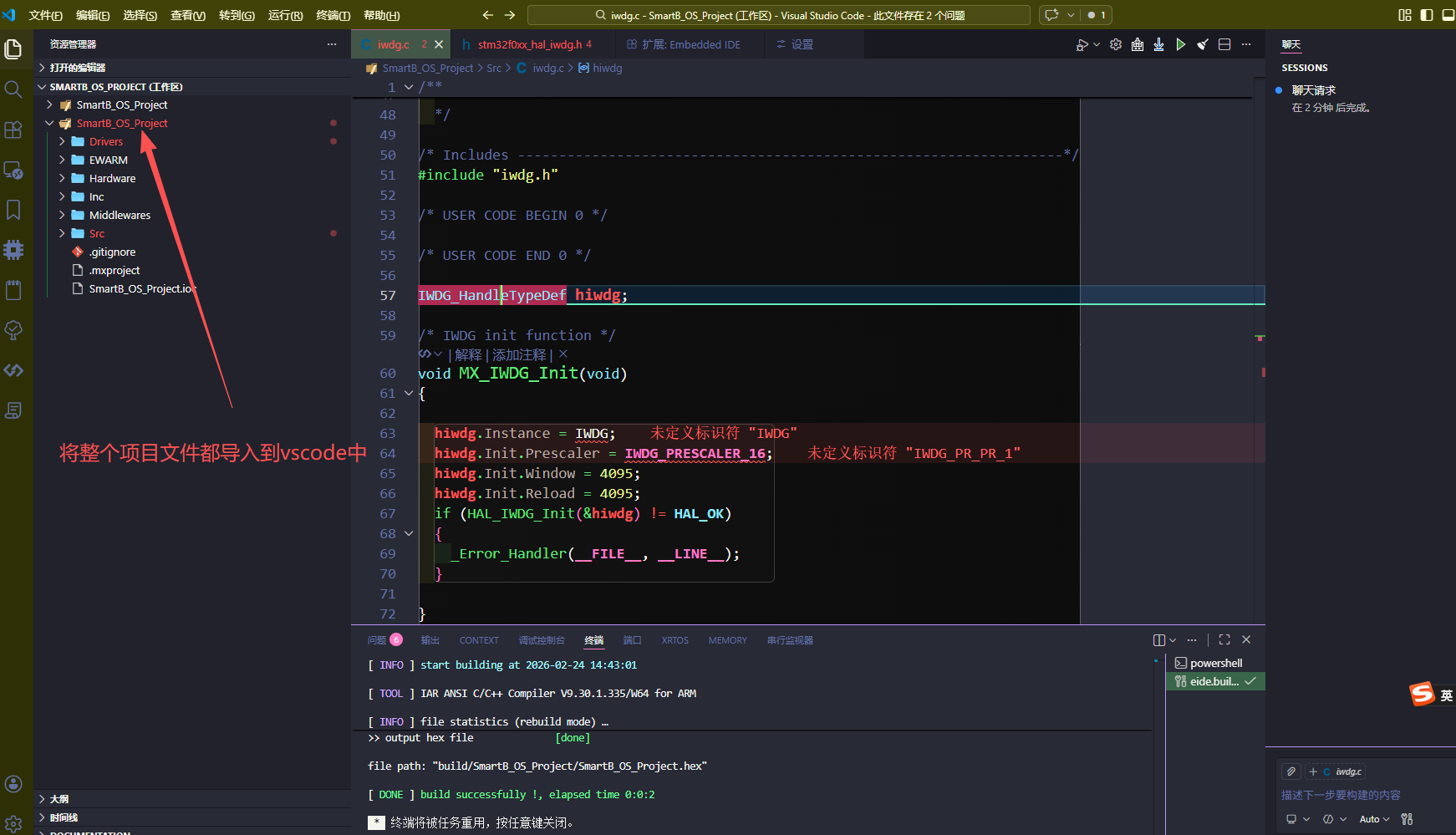Open the Embedded IDE chip icon in activity bar
The height and width of the screenshot is (835, 1456).
pyautogui.click(x=13, y=250)
